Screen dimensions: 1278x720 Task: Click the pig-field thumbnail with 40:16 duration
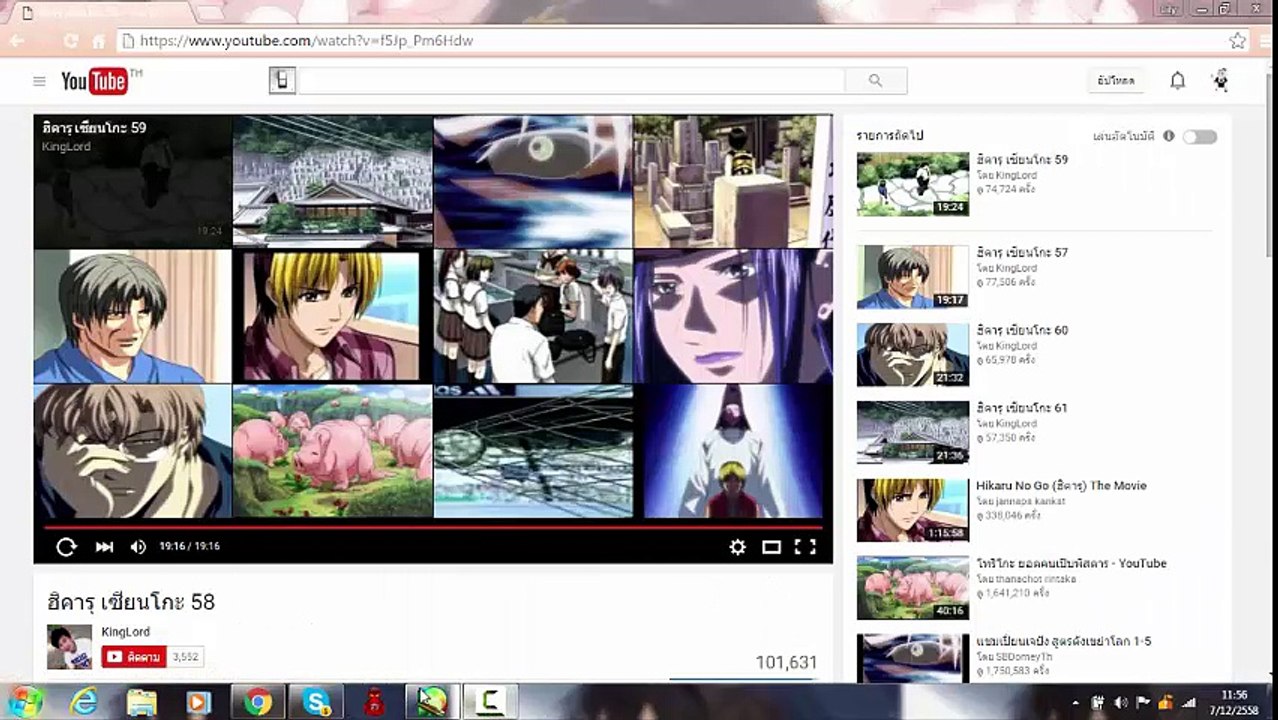click(913, 588)
